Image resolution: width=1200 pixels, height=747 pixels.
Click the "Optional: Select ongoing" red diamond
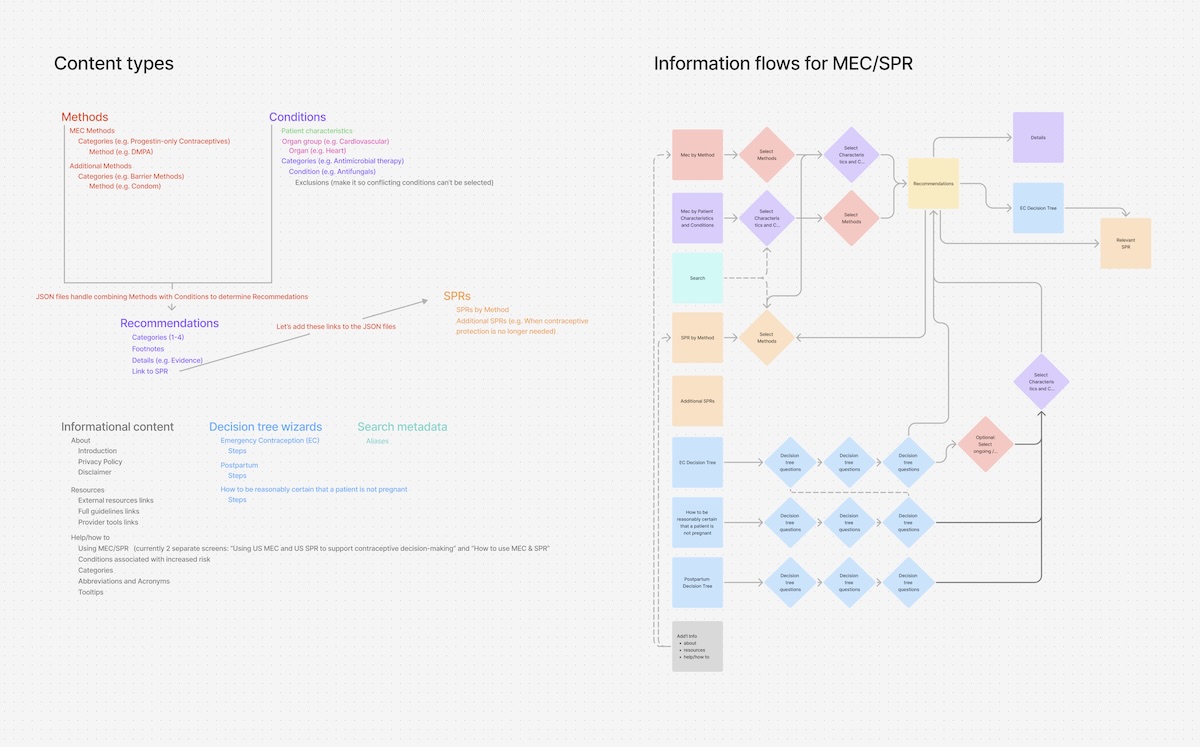point(984,443)
